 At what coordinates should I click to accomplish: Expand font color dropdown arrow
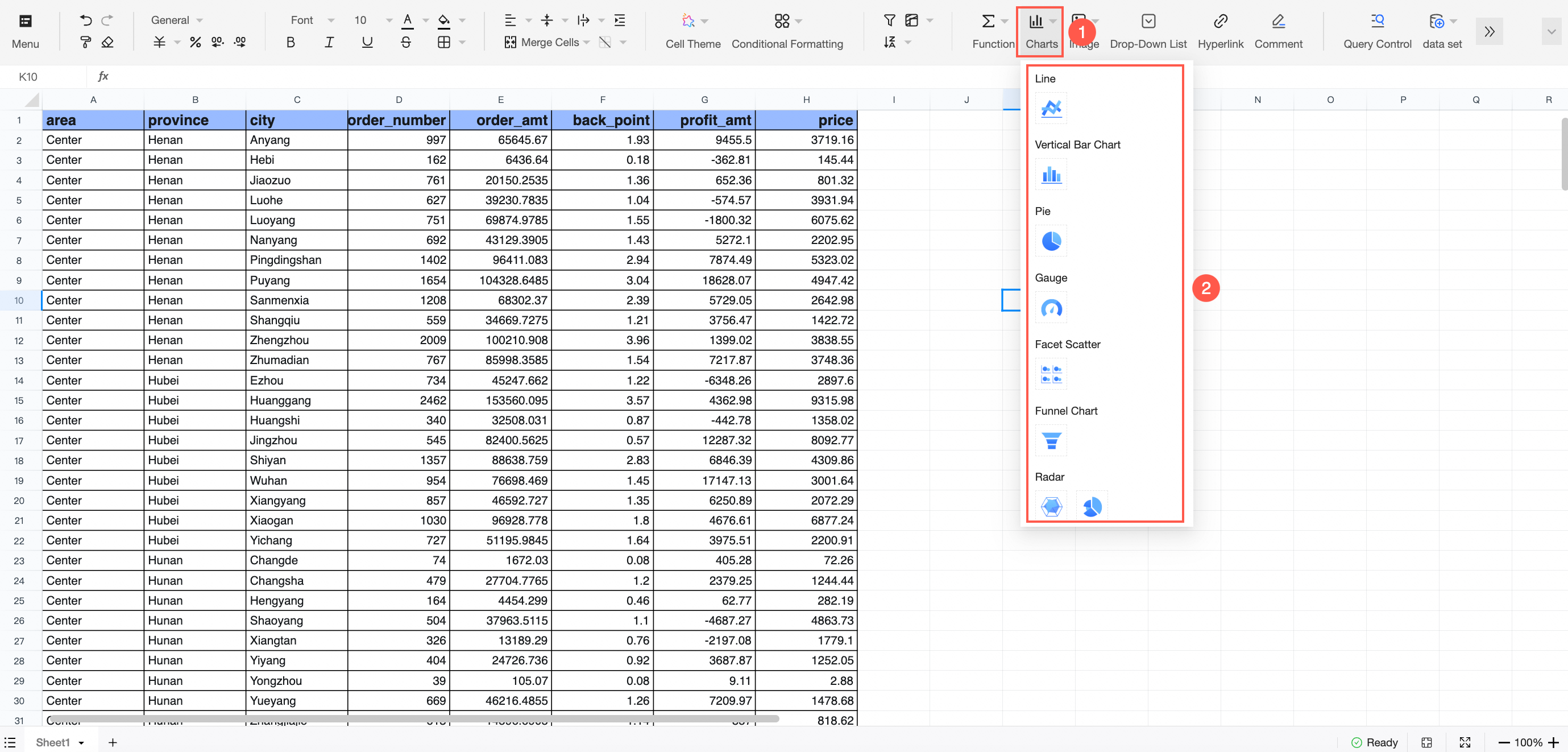(x=425, y=20)
